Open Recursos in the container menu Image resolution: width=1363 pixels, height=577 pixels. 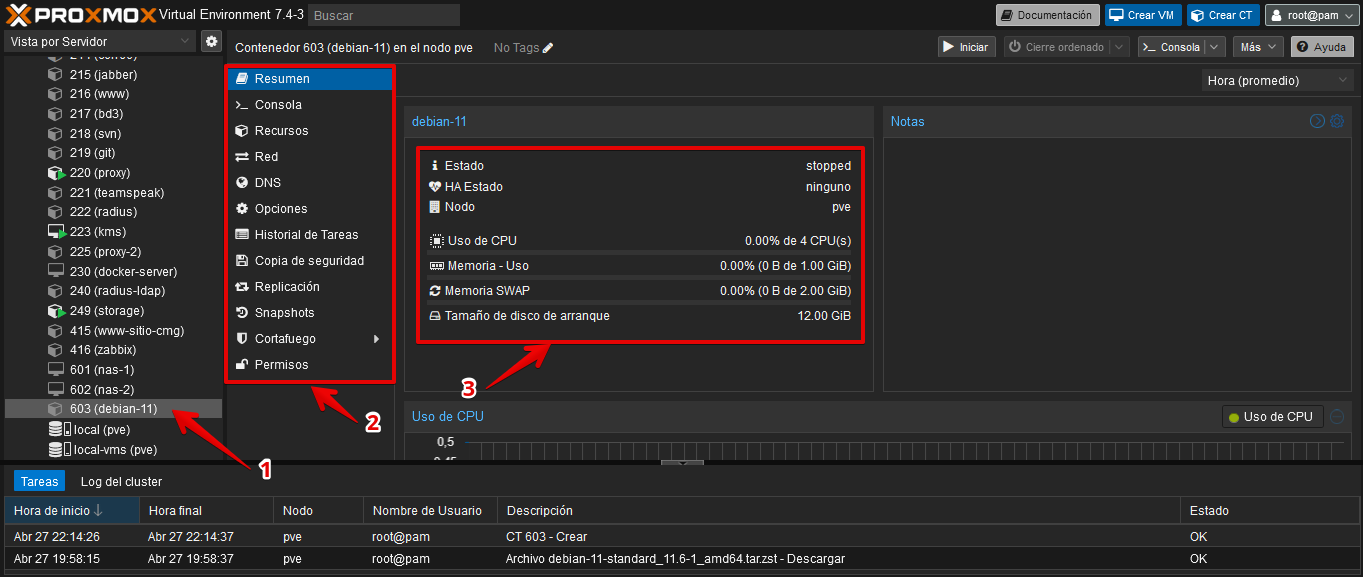pyautogui.click(x=309, y=130)
